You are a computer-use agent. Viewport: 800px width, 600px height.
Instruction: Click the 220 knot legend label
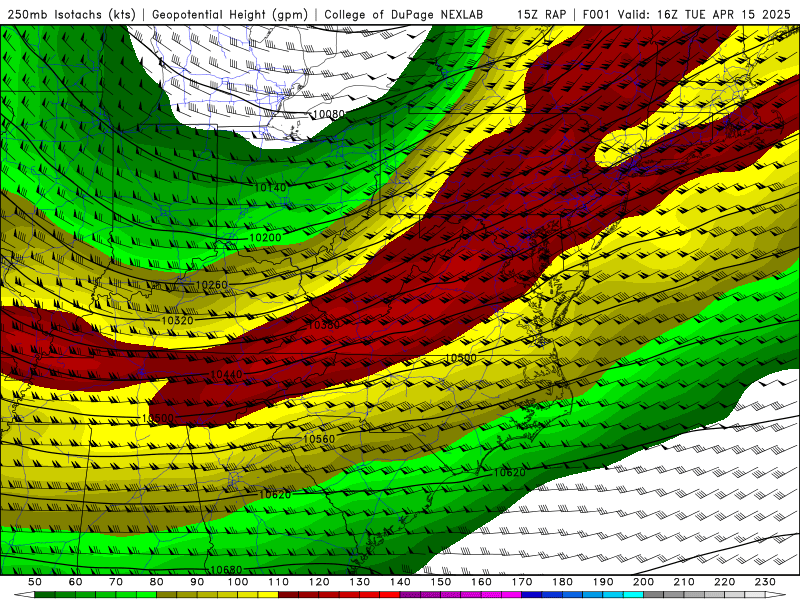tap(724, 582)
